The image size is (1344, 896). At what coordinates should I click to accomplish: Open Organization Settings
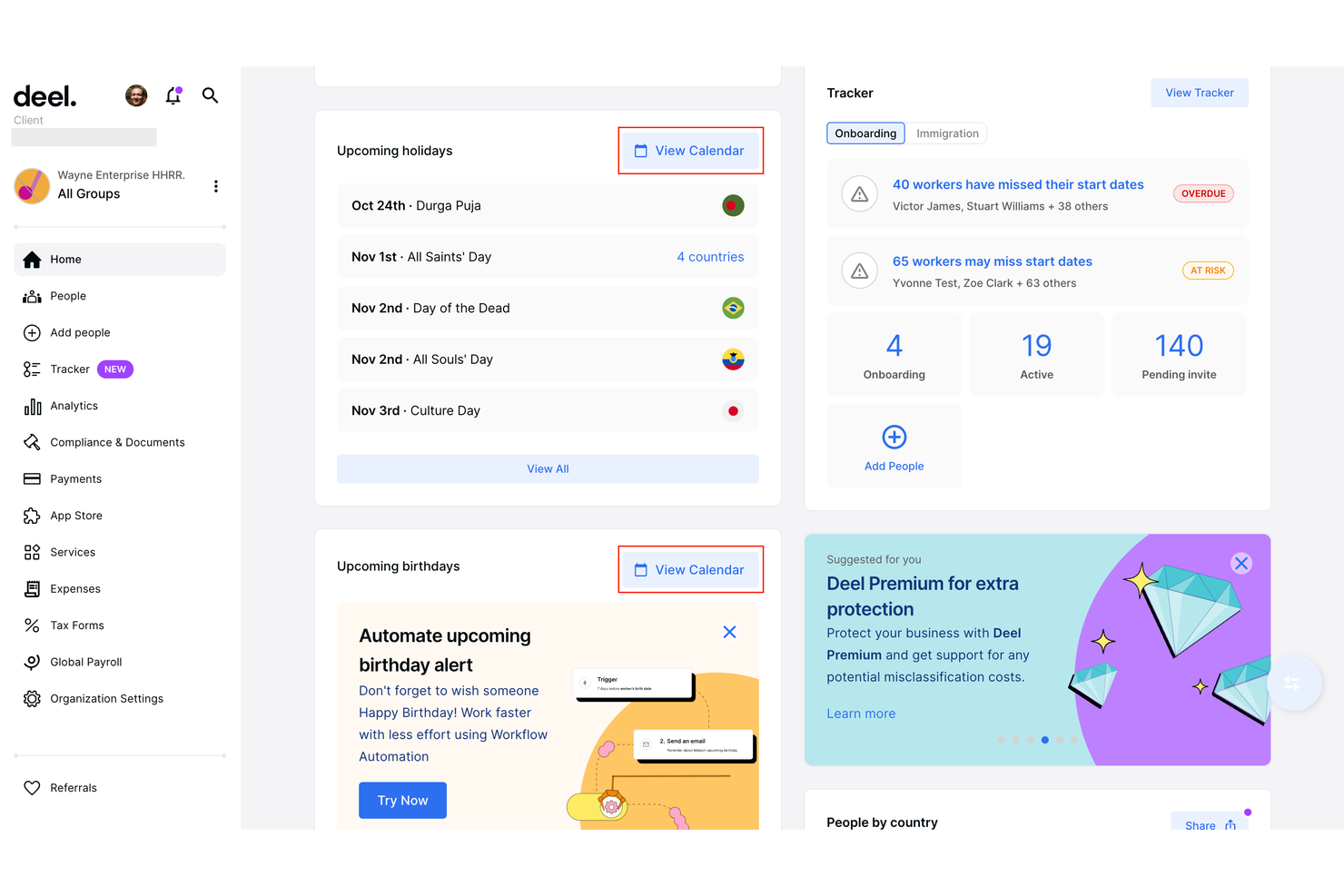coord(107,698)
